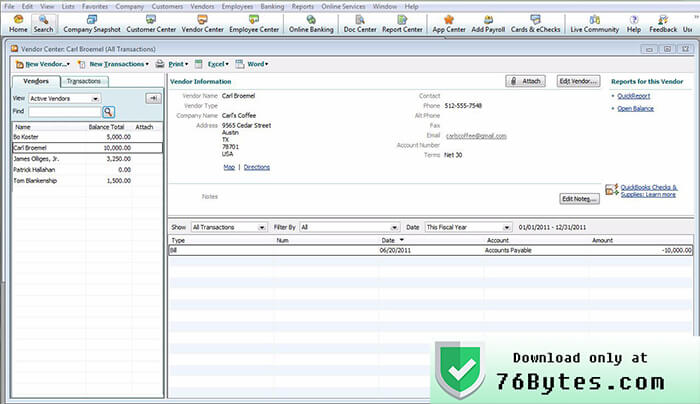Open QuickBooks Checks & Supplies learn more link
Viewport: 700px width, 404px height.
coord(649,191)
